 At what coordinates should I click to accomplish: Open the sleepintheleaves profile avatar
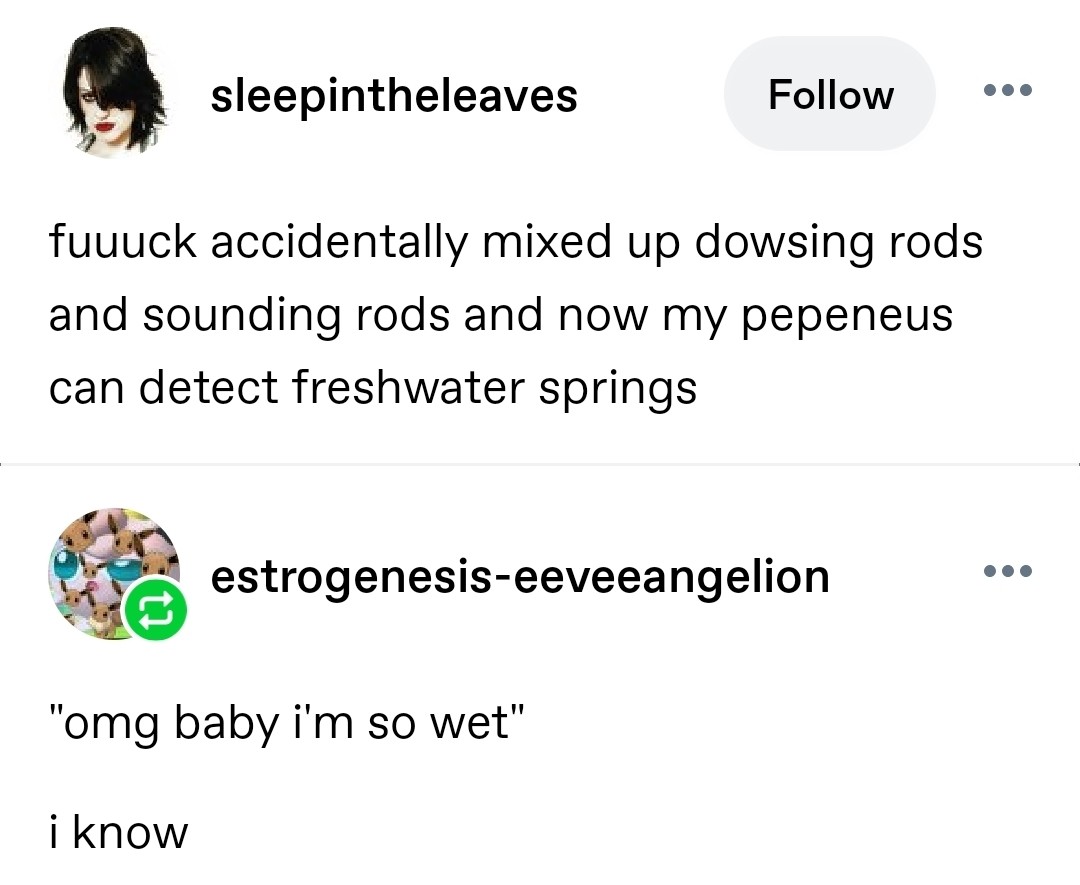[115, 94]
